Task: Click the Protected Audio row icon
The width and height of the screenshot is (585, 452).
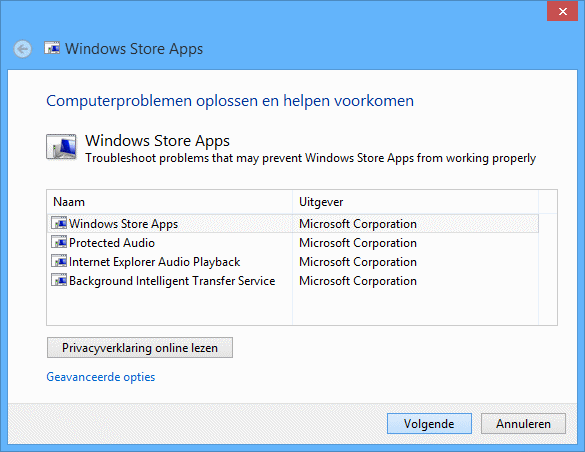Action: pyautogui.click(x=59, y=242)
